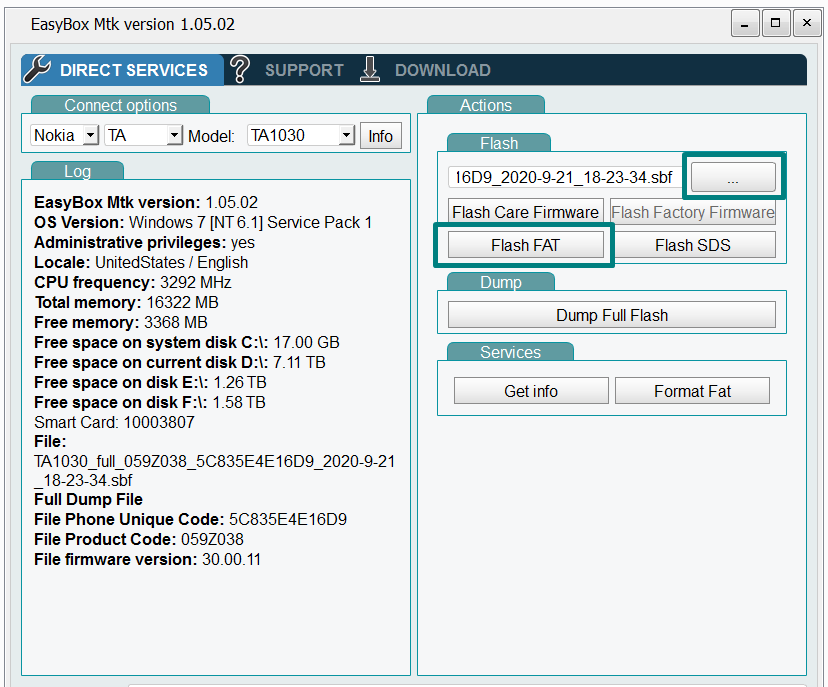Screen dimensions: 828x687
Task: Click the Total memory: 16322 MB line
Action: coord(126,303)
